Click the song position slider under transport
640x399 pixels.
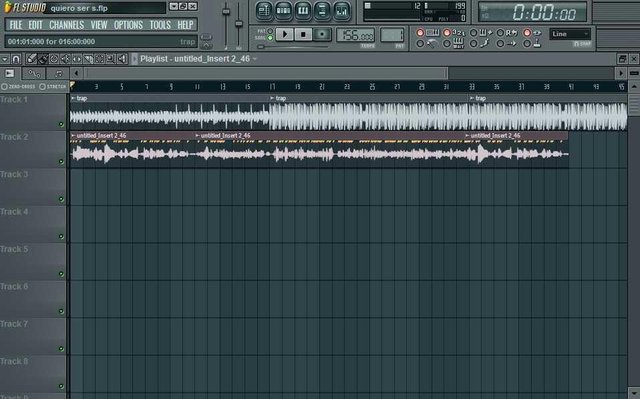coord(261,47)
